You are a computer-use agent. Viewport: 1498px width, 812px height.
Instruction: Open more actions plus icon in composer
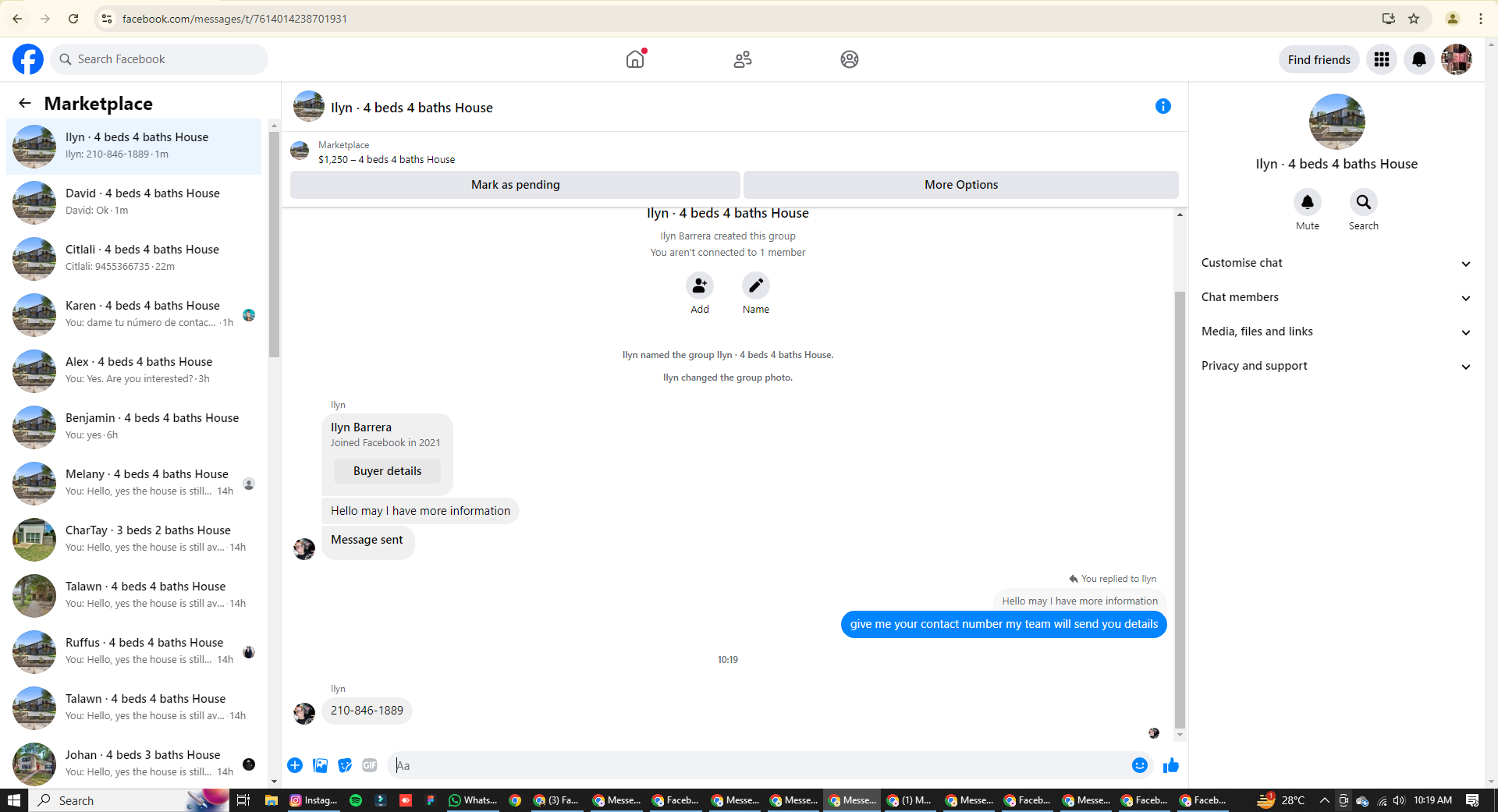coord(295,765)
